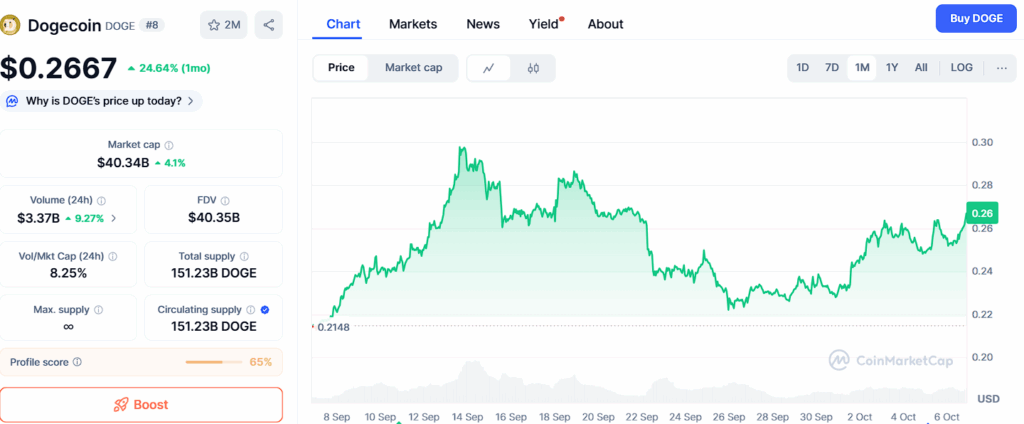Click info icon beside Volume (24h)
The width and height of the screenshot is (1024, 424).
pyautogui.click(x=102, y=200)
